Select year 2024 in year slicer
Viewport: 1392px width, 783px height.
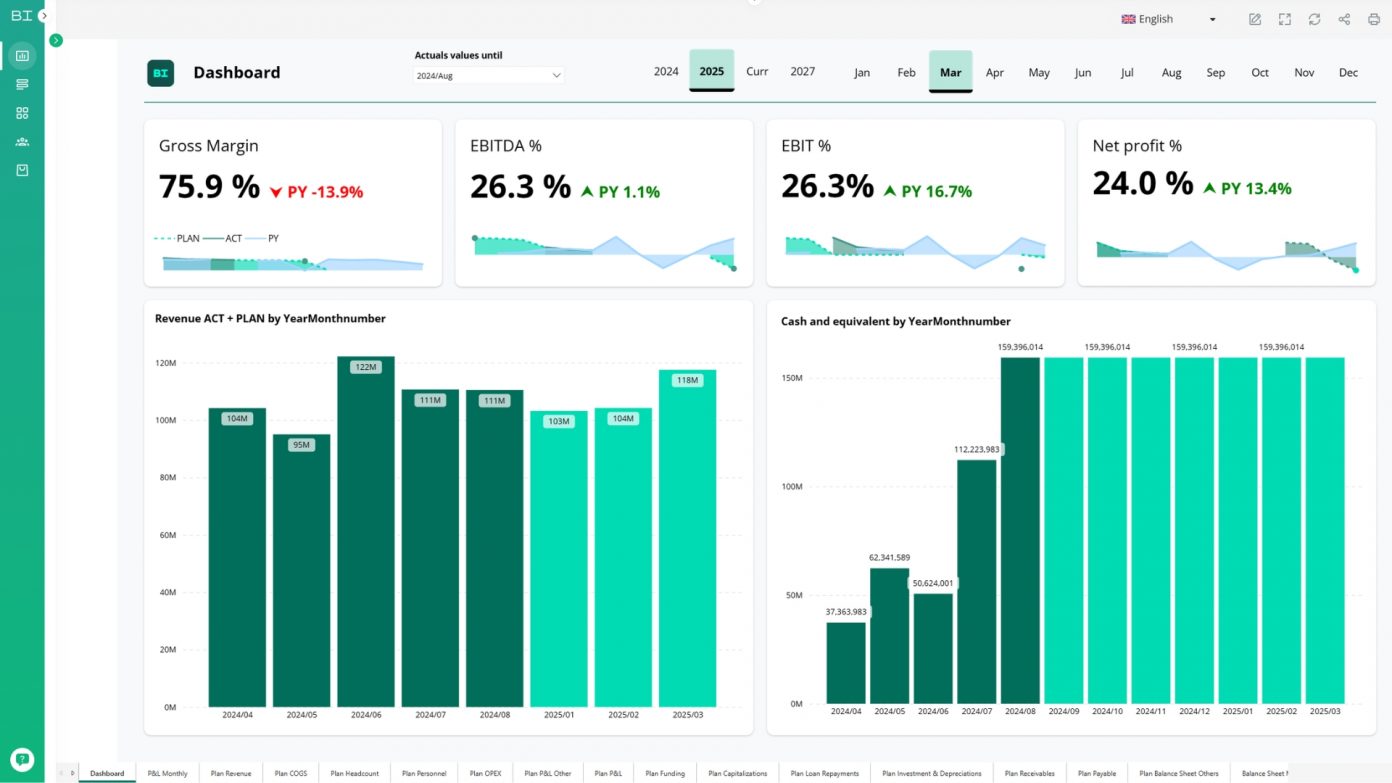[666, 72]
